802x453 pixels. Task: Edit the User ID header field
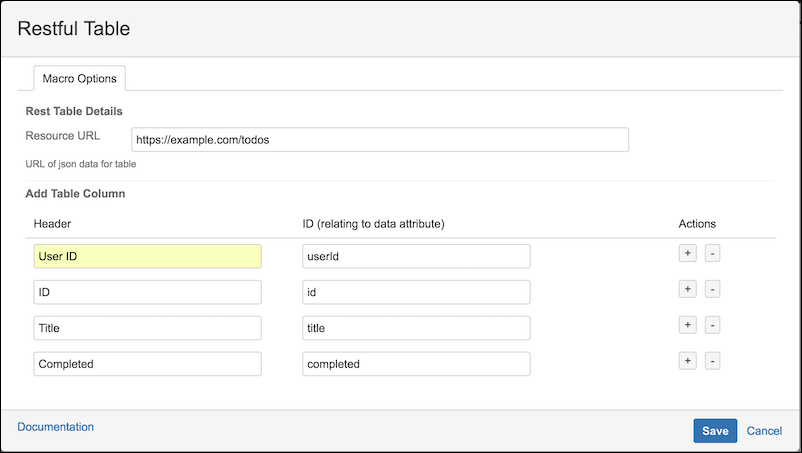coord(147,256)
